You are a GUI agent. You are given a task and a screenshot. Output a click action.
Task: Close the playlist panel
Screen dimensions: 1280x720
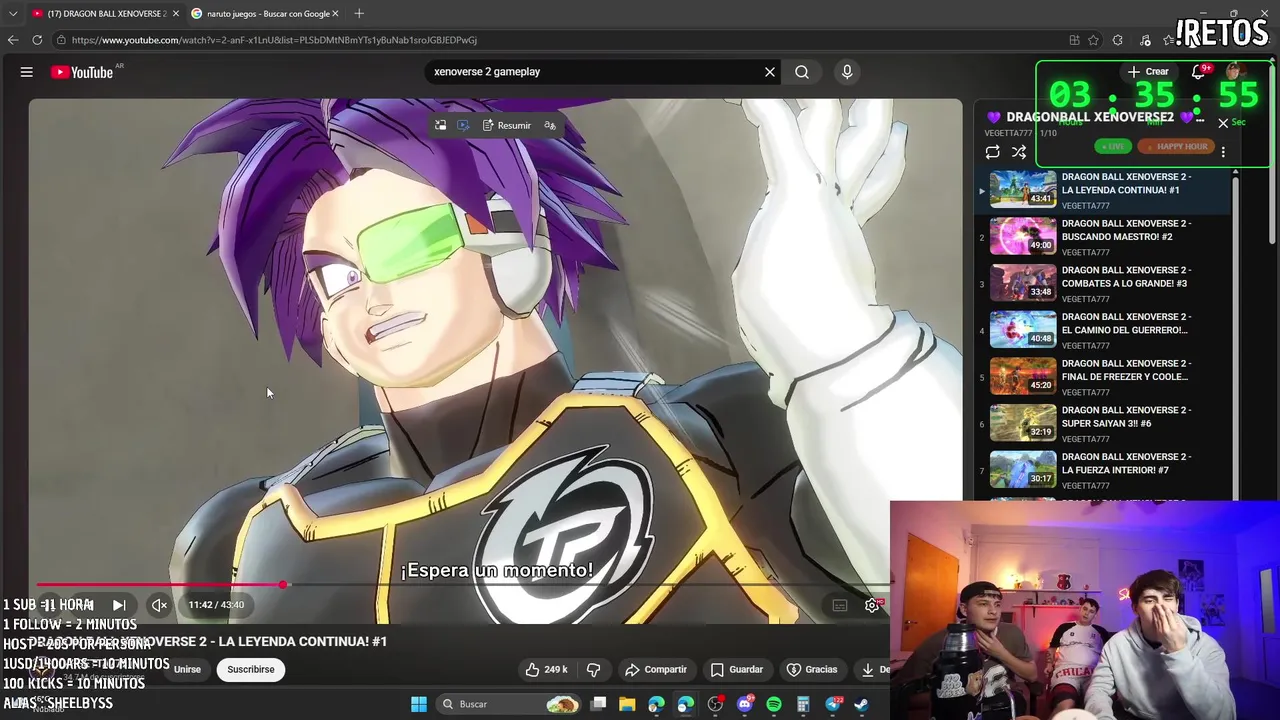1223,123
